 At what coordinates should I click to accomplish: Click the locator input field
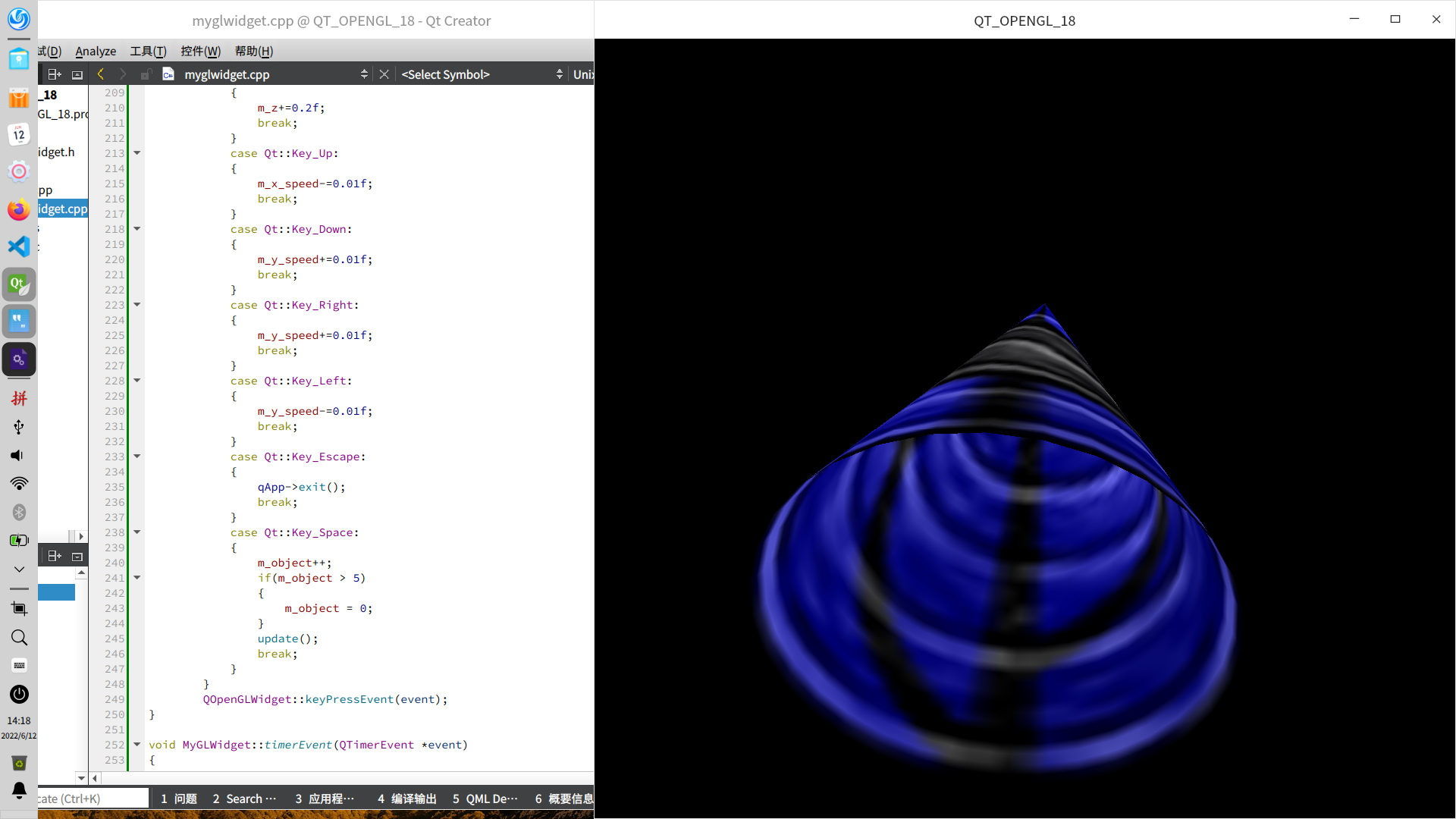[x=91, y=799]
